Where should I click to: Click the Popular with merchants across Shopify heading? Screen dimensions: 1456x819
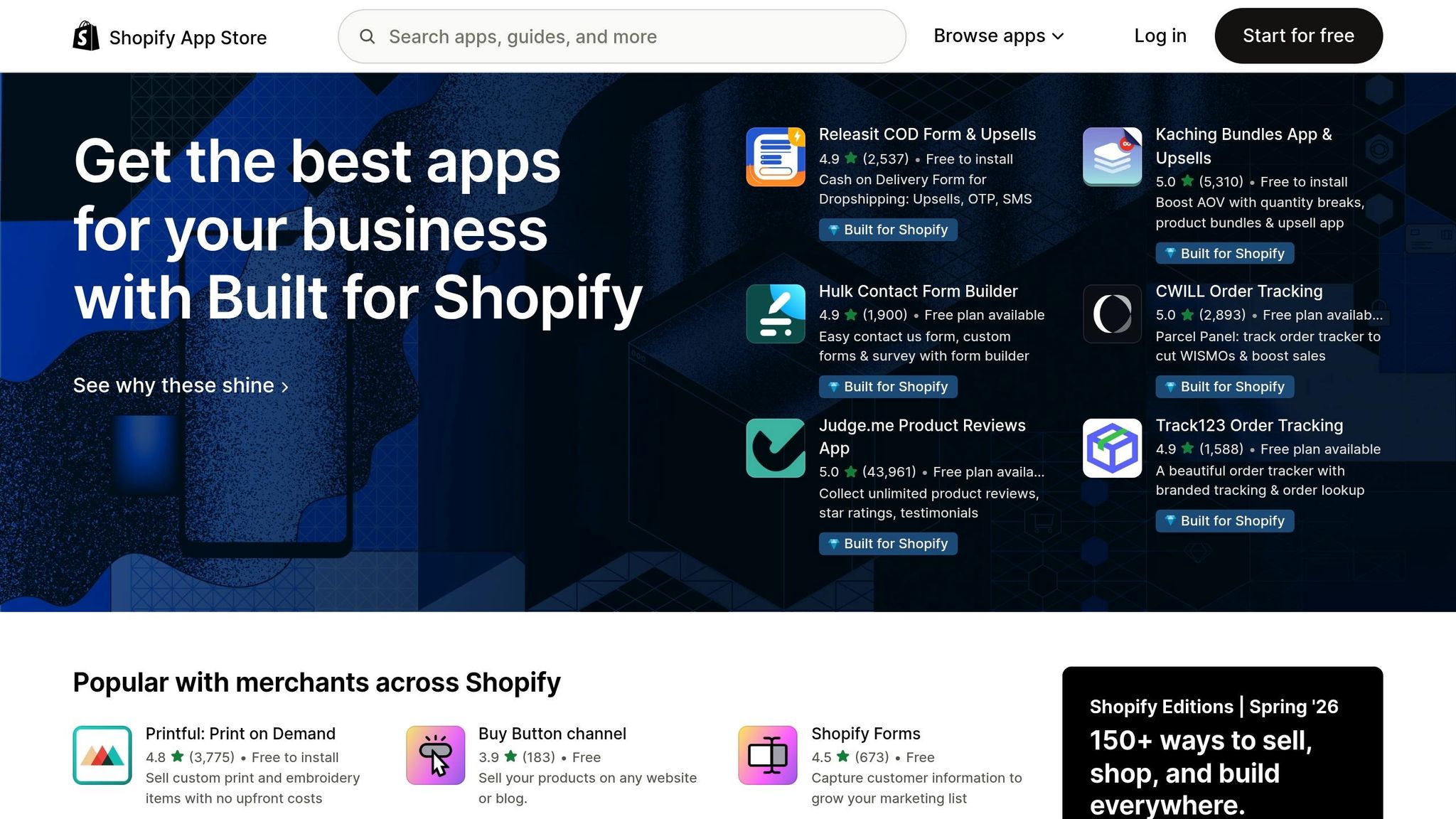316,682
